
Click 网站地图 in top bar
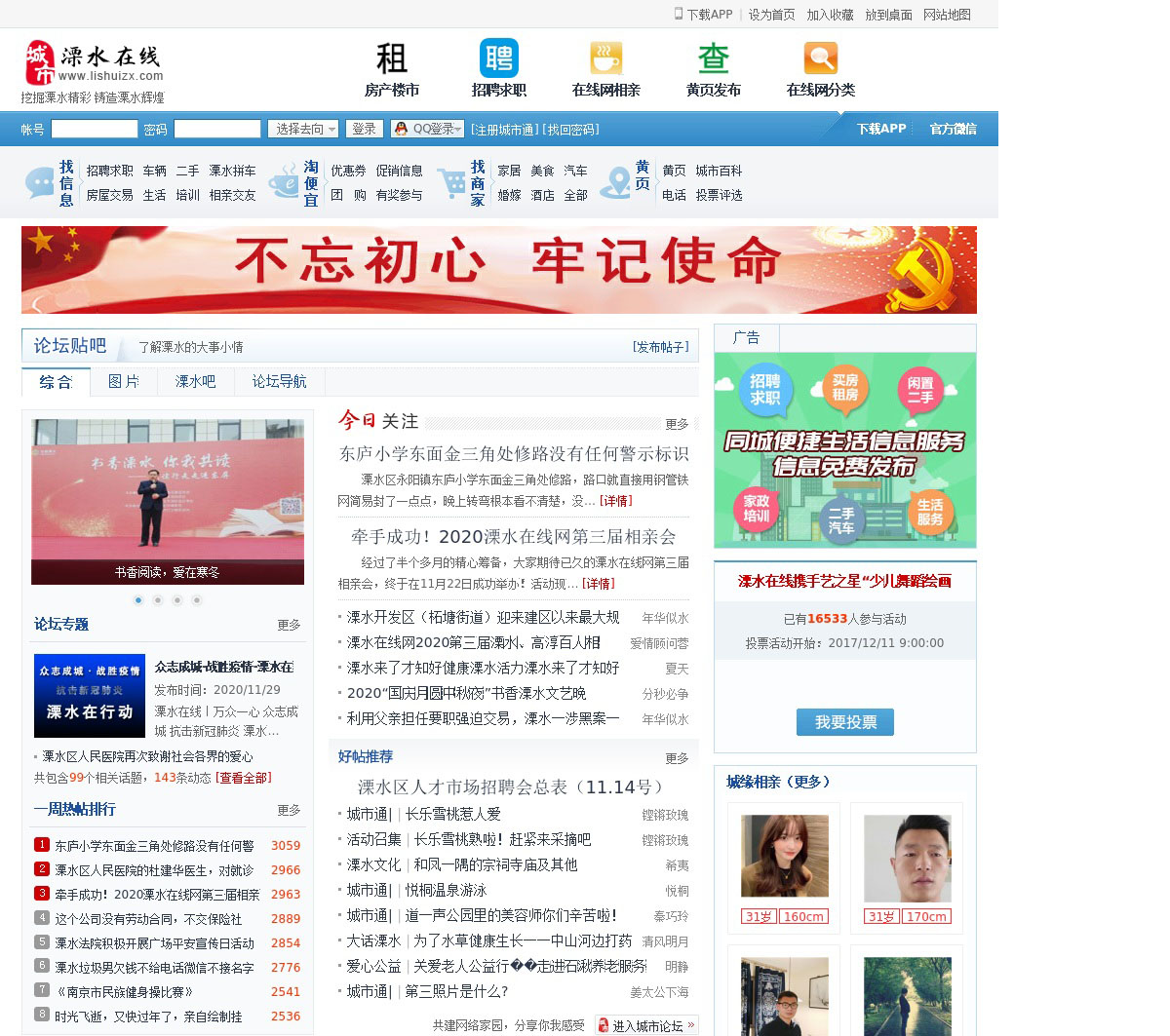[947, 15]
